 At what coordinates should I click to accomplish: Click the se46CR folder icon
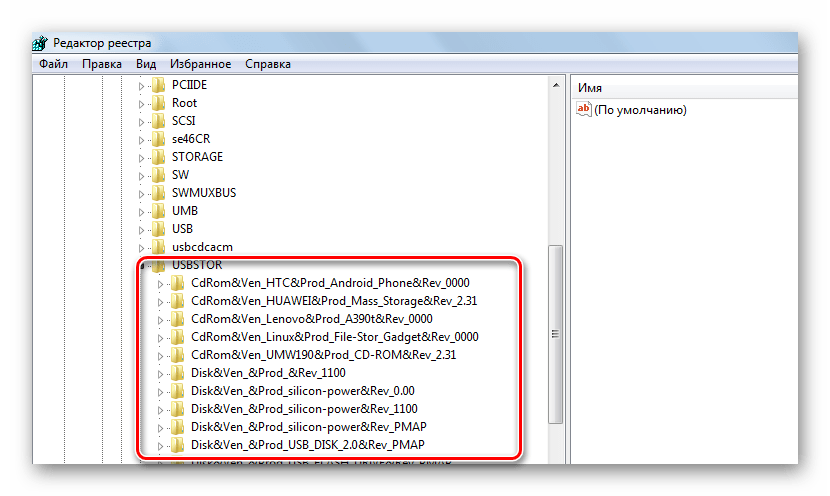(158, 139)
